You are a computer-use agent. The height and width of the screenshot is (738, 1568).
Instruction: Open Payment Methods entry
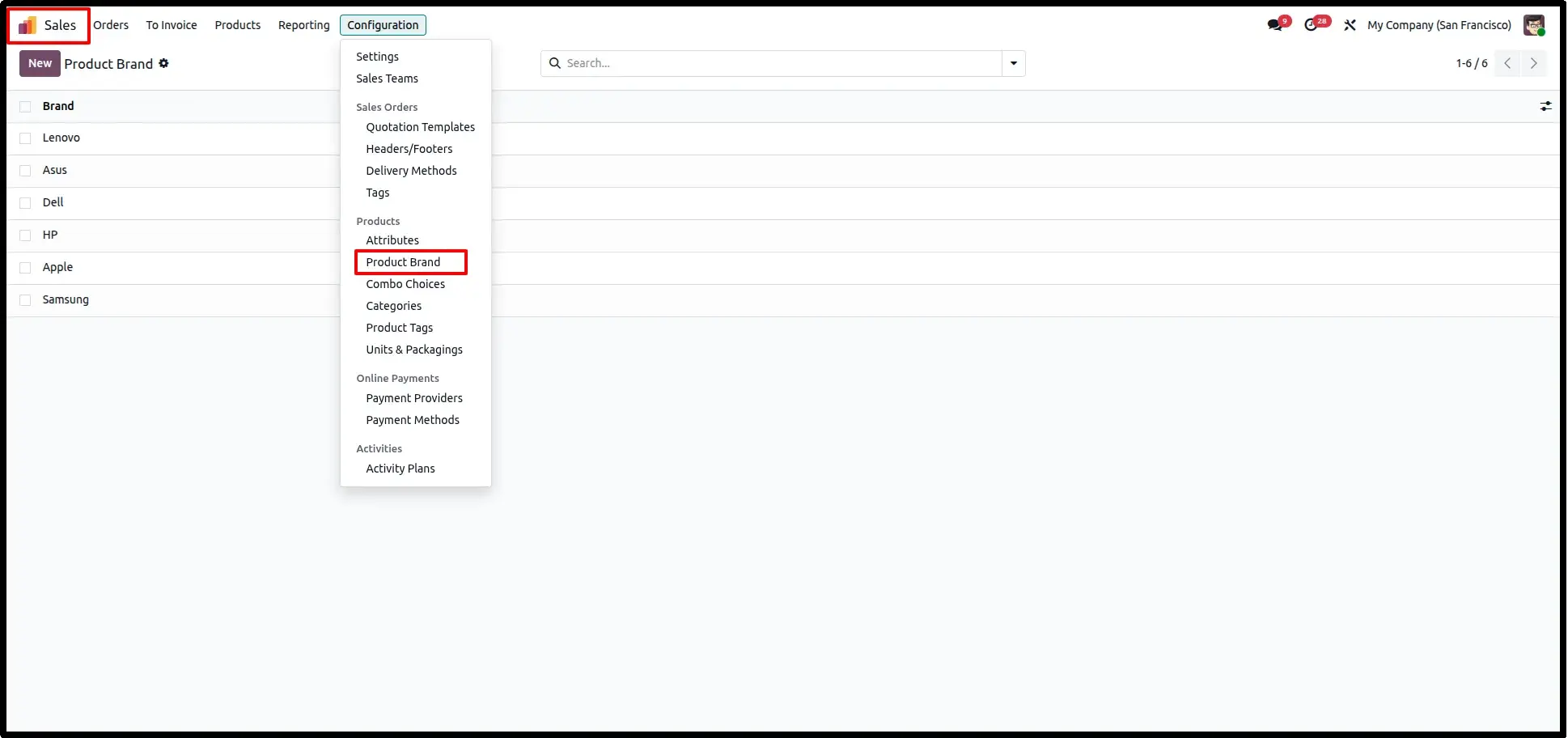[413, 420]
